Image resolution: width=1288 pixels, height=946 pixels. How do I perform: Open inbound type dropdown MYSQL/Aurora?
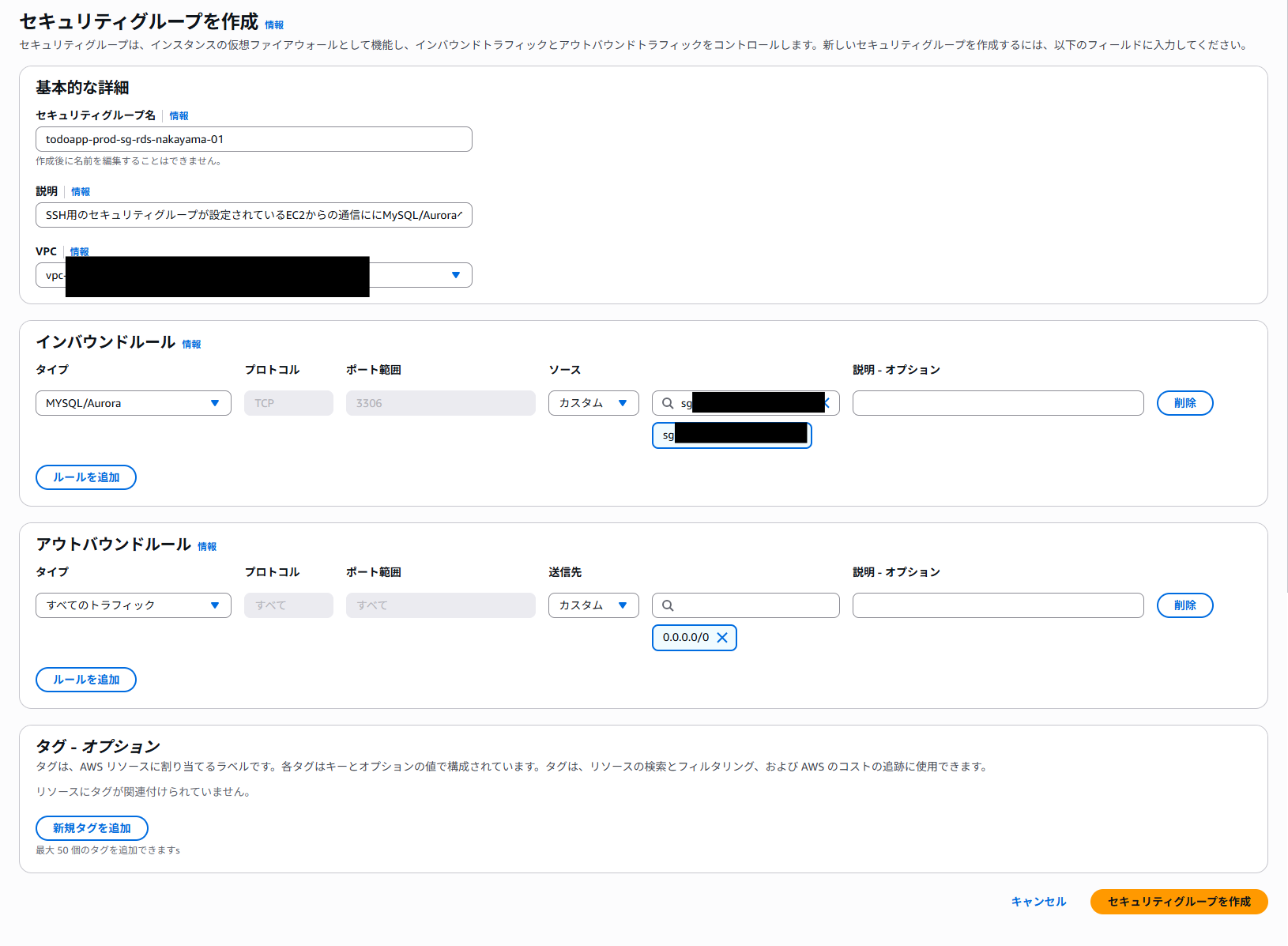134,403
